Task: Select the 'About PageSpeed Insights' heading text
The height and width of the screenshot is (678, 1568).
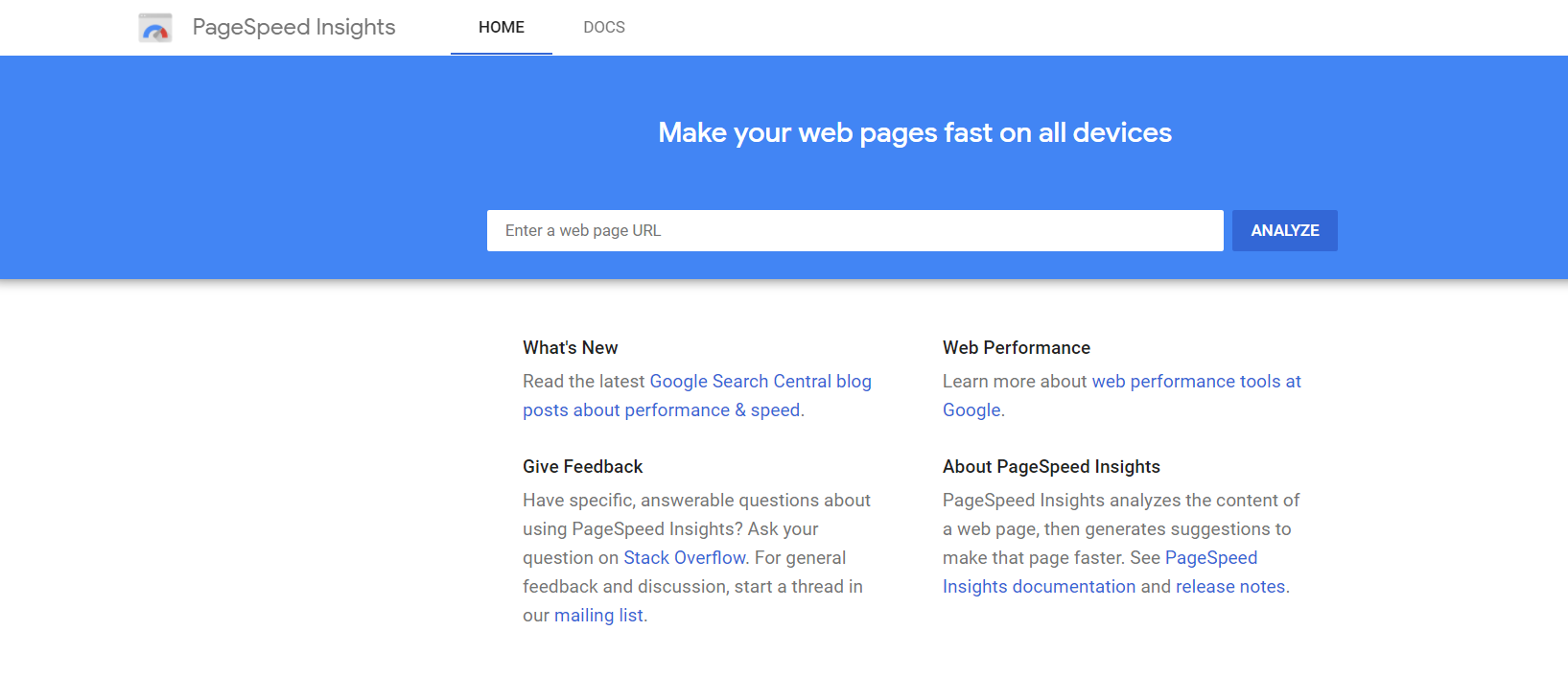Action: [1051, 466]
